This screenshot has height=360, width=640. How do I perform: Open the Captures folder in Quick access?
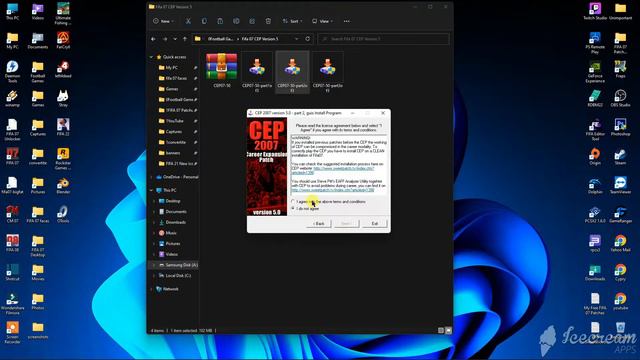point(174,131)
